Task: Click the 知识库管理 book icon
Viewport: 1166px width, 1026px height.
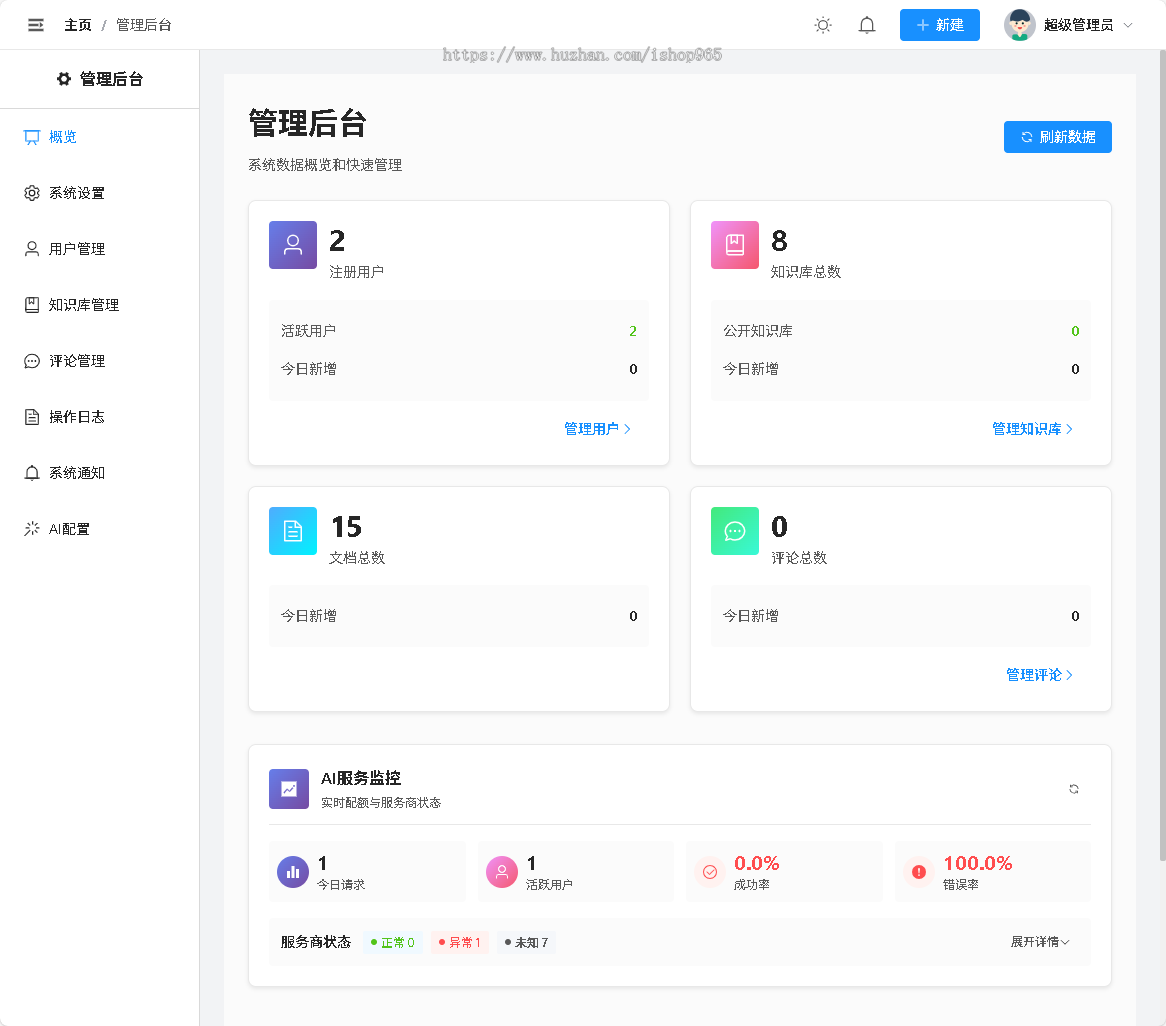Action: [x=31, y=305]
